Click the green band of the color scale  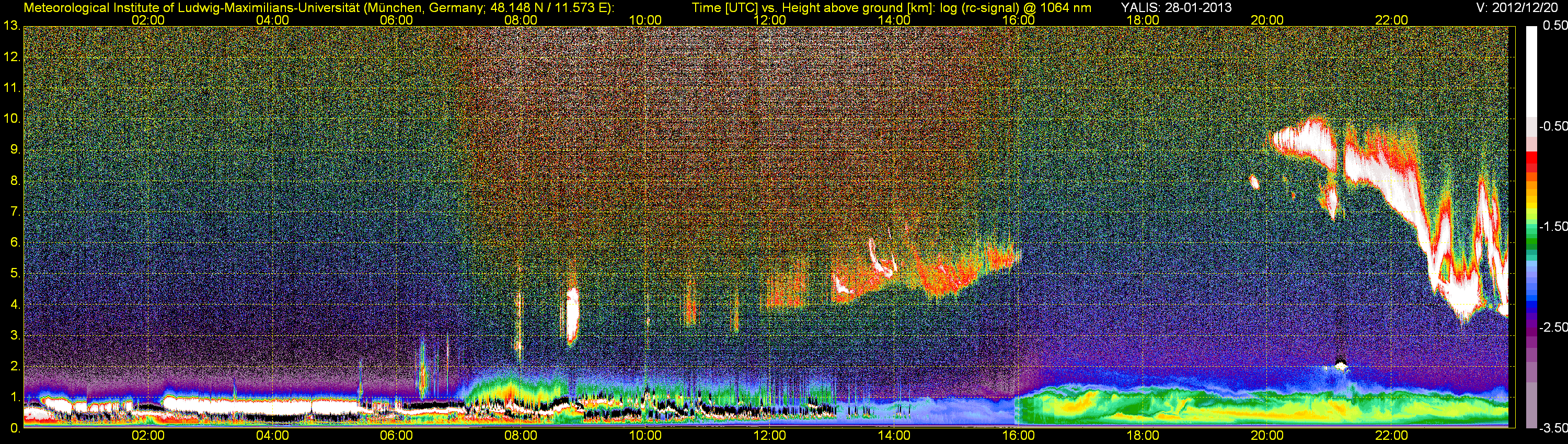tap(1531, 242)
